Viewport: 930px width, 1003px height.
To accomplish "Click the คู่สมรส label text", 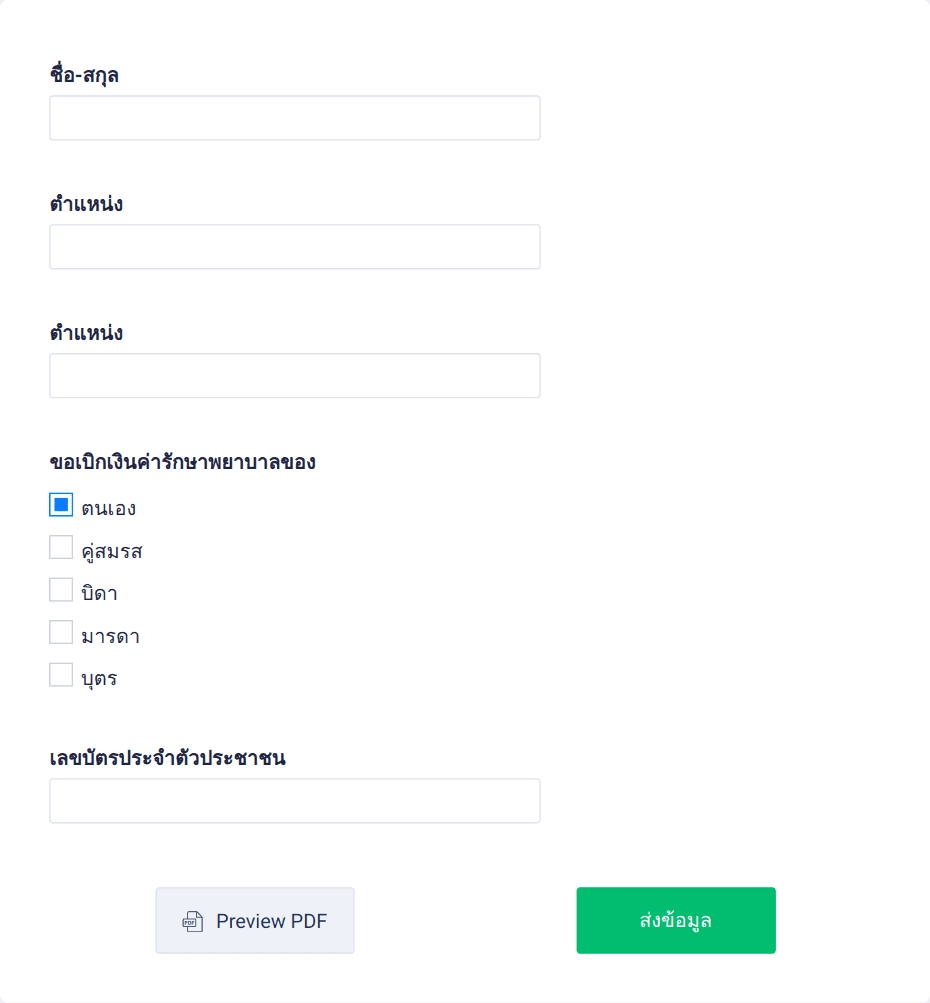I will 113,549.
